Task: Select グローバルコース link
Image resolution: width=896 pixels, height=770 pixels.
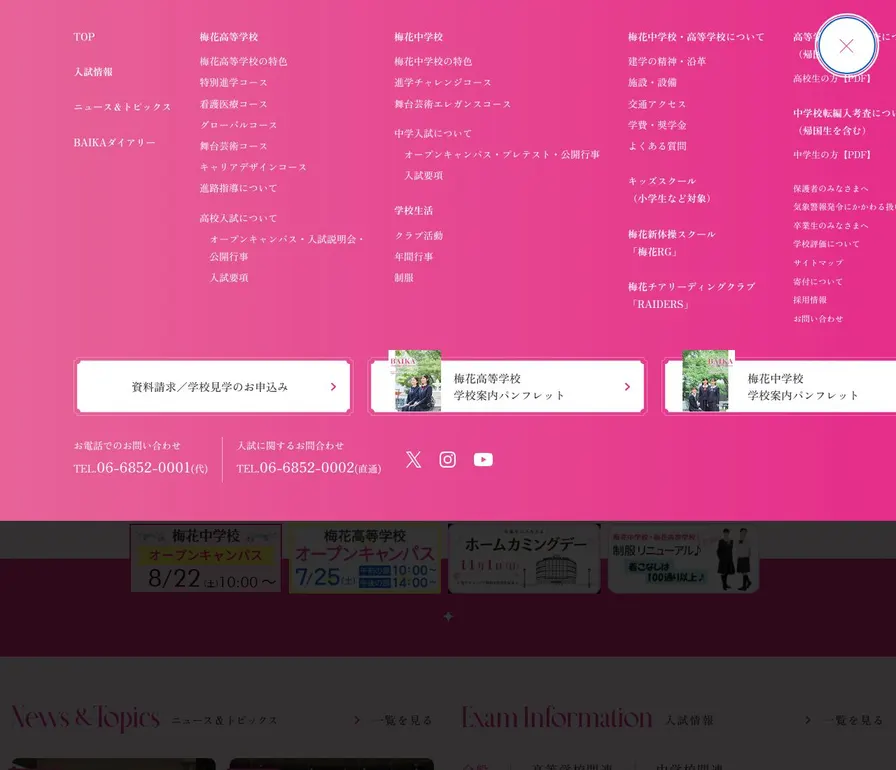Action: pos(238,125)
